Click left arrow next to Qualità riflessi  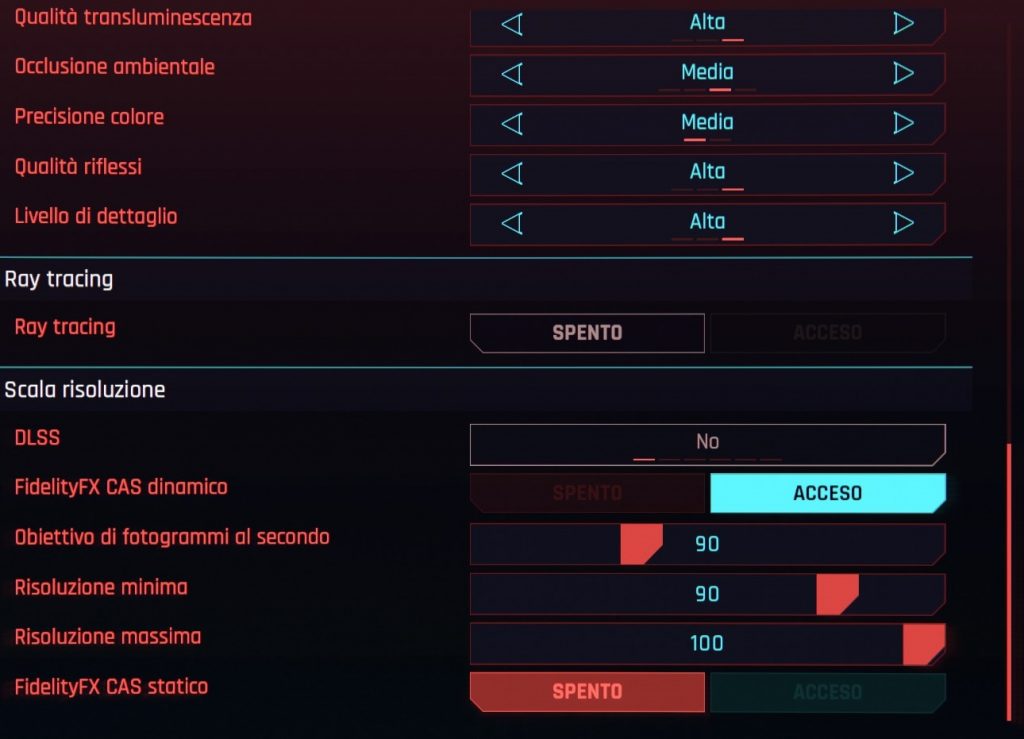pos(512,173)
